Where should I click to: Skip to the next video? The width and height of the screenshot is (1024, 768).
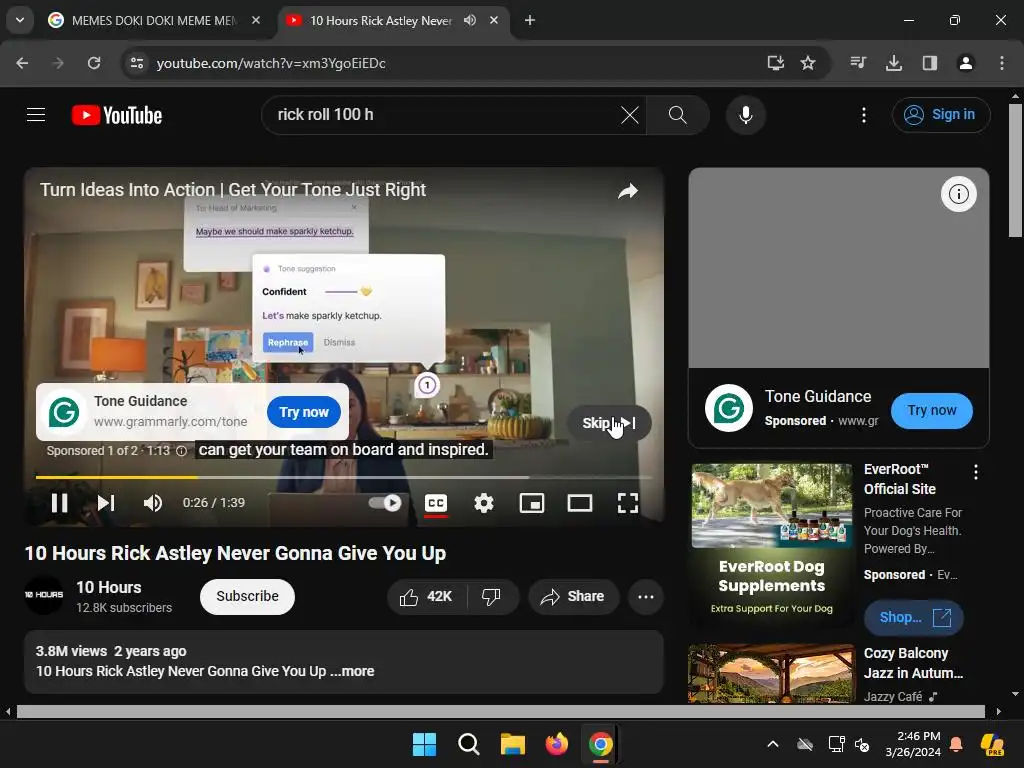pos(106,503)
